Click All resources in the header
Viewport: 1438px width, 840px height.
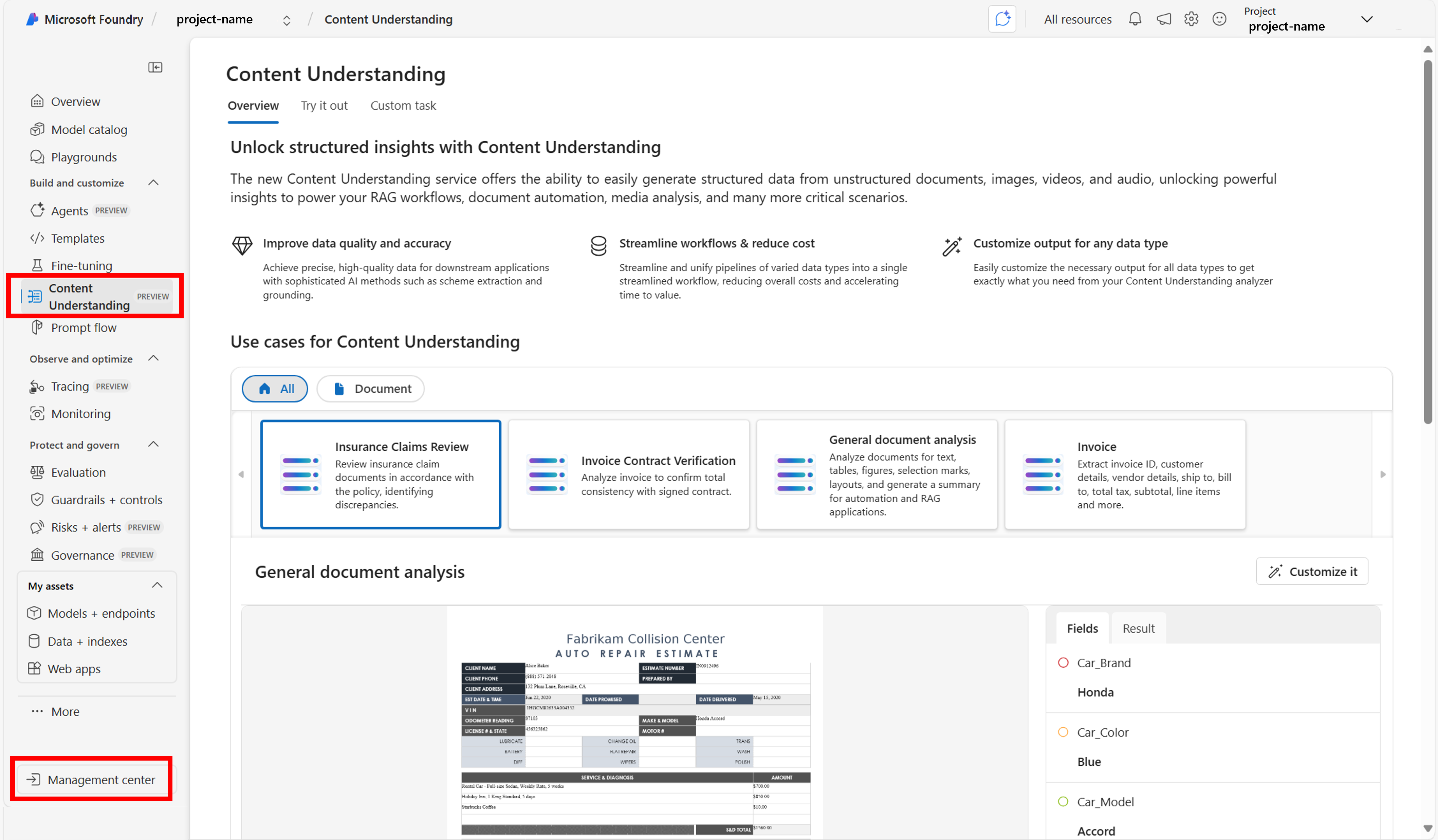tap(1077, 19)
